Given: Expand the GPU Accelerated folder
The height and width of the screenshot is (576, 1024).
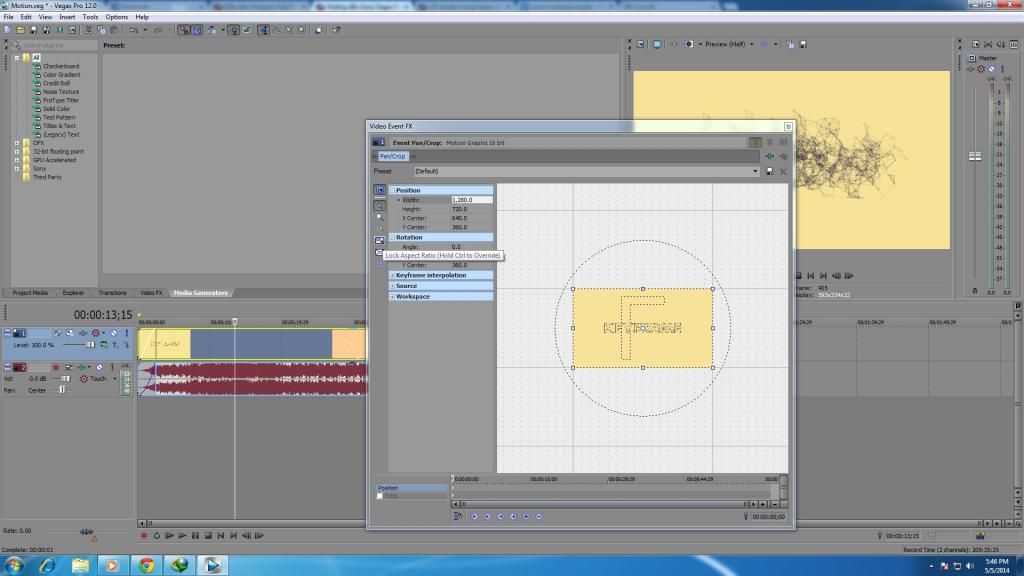Looking at the screenshot, I should tap(17, 159).
